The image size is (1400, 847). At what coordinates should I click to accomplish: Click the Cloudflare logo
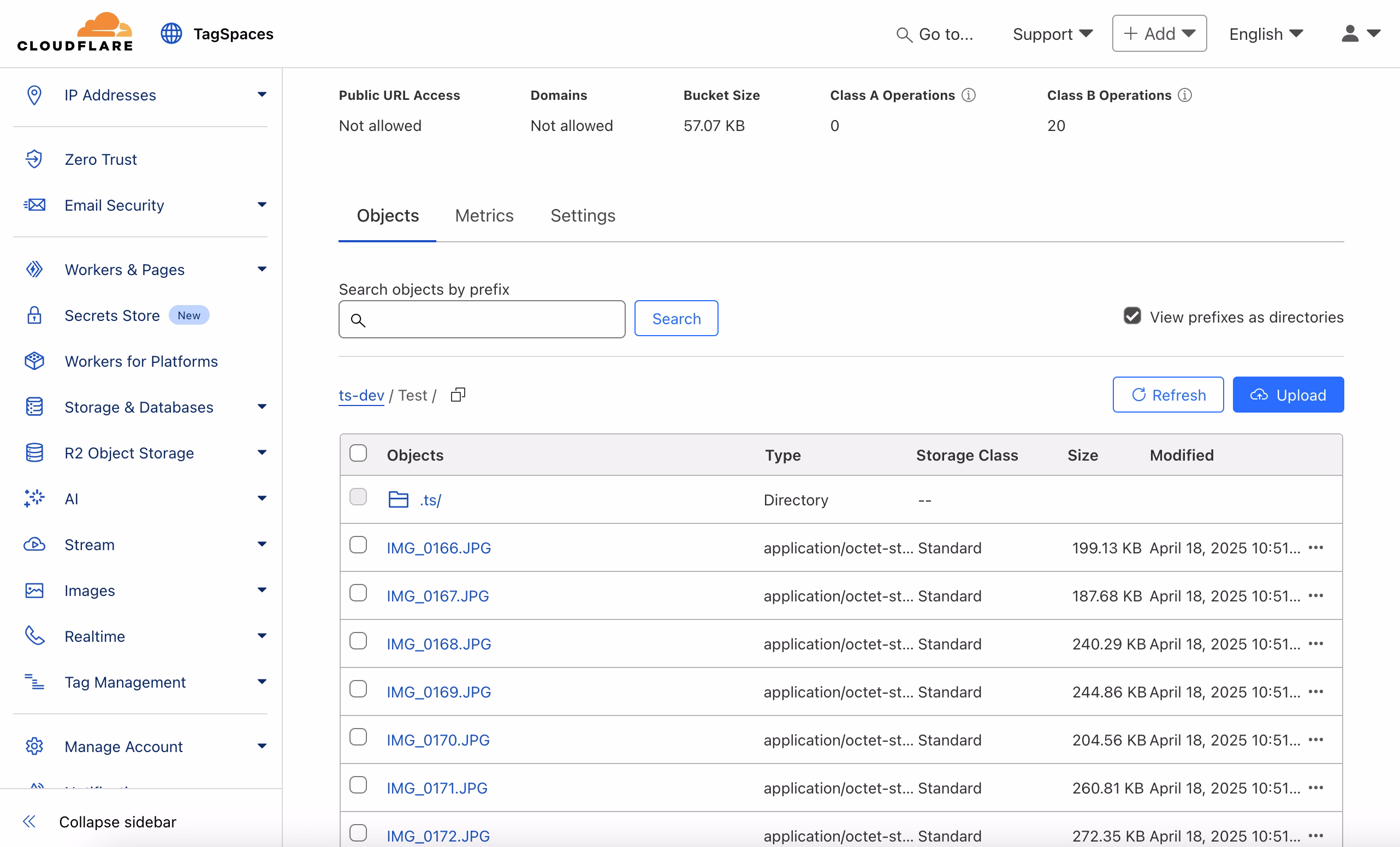[75, 33]
